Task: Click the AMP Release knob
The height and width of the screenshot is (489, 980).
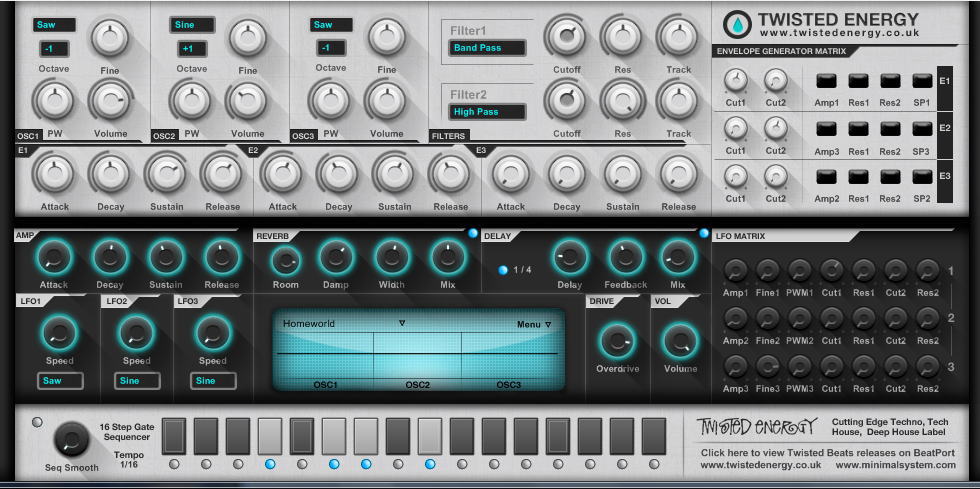Action: click(x=221, y=257)
